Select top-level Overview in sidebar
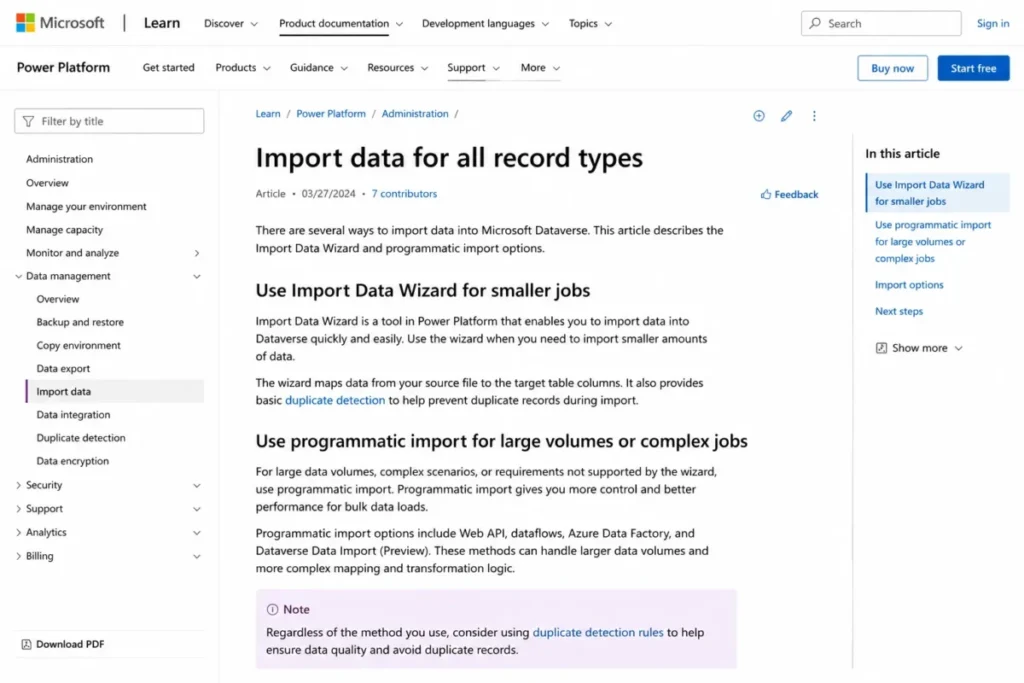Viewport: 1024px width, 683px height. click(47, 183)
